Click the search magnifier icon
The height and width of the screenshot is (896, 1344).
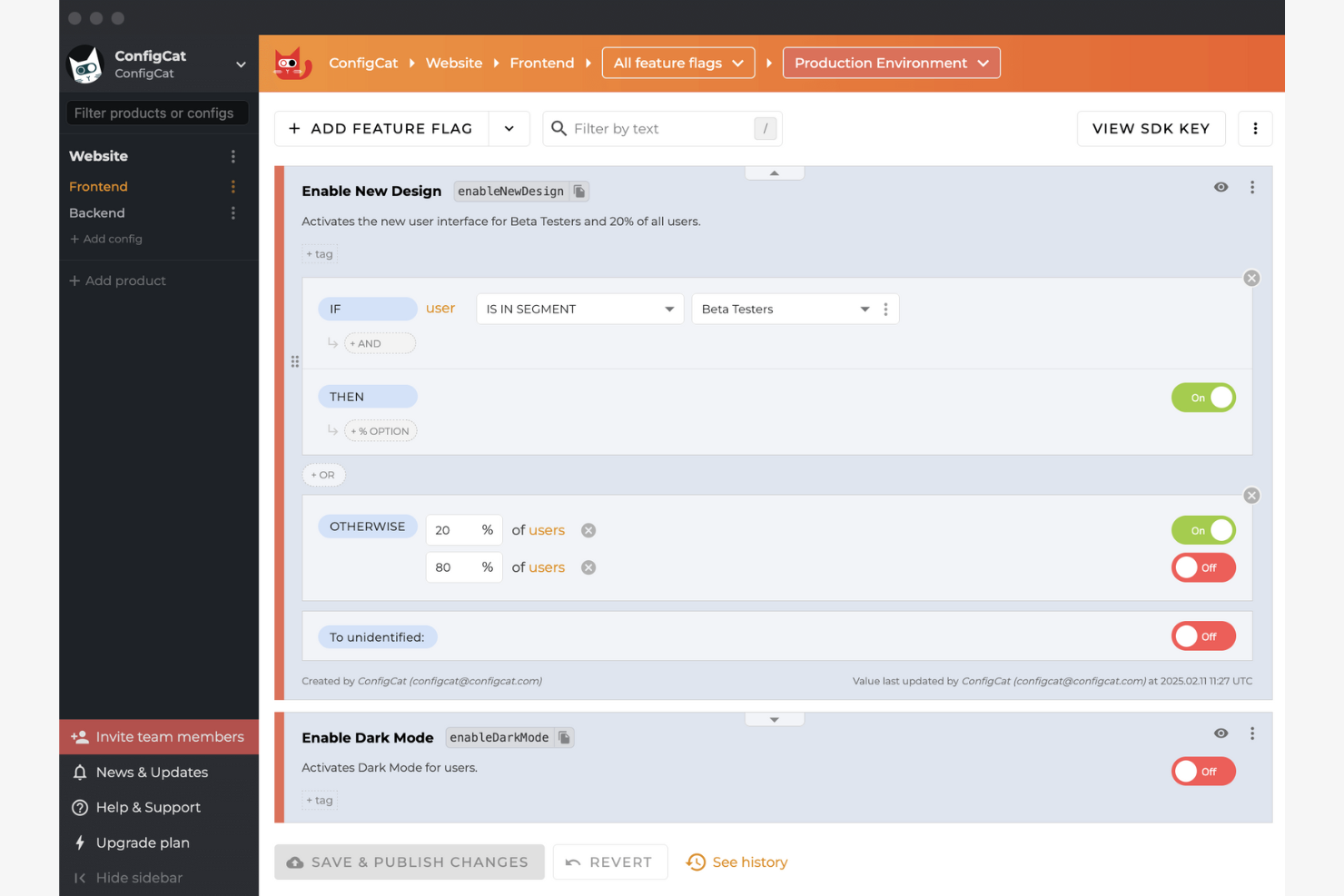coord(559,128)
